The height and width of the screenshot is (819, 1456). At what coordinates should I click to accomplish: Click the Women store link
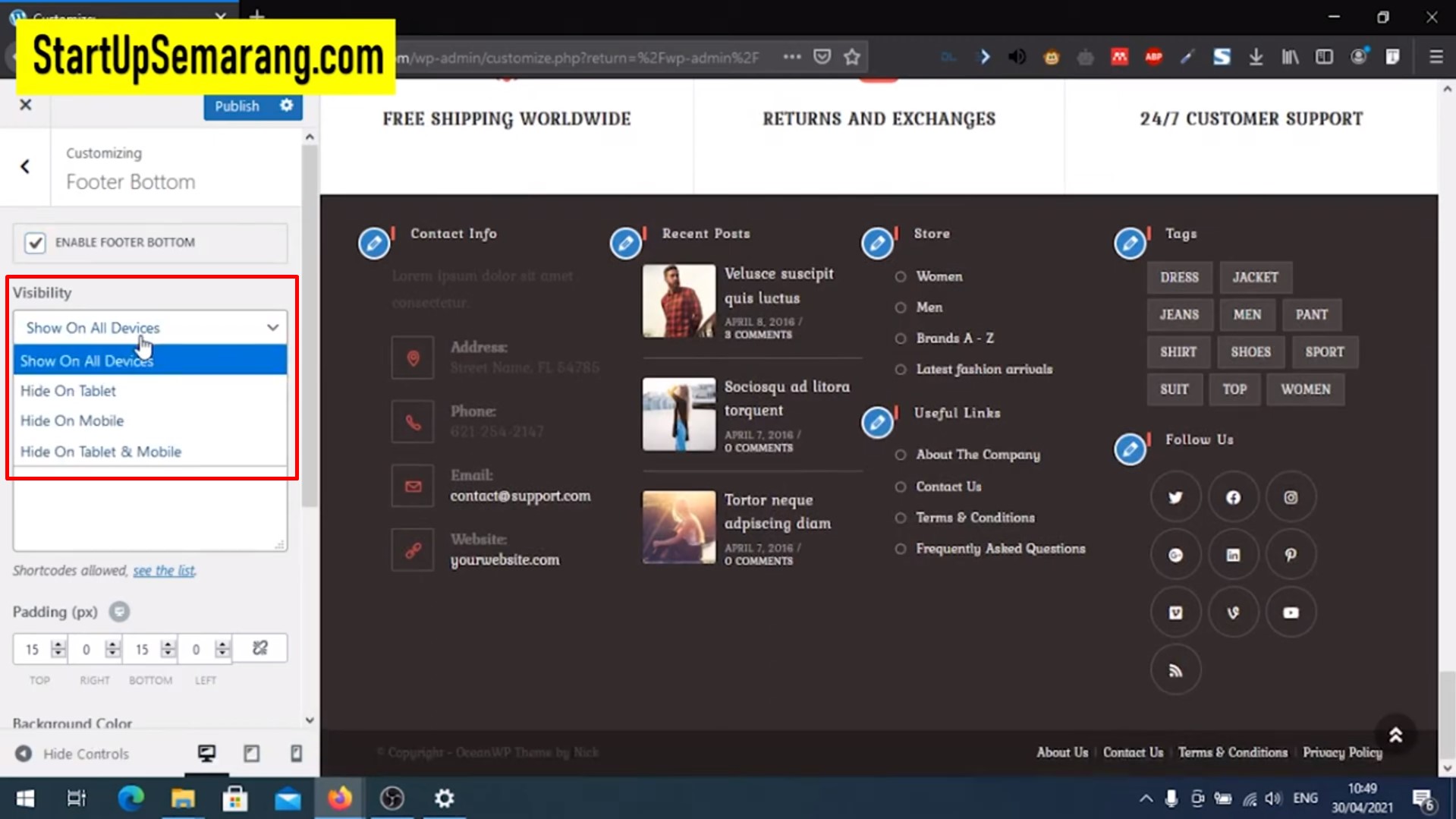pos(939,276)
